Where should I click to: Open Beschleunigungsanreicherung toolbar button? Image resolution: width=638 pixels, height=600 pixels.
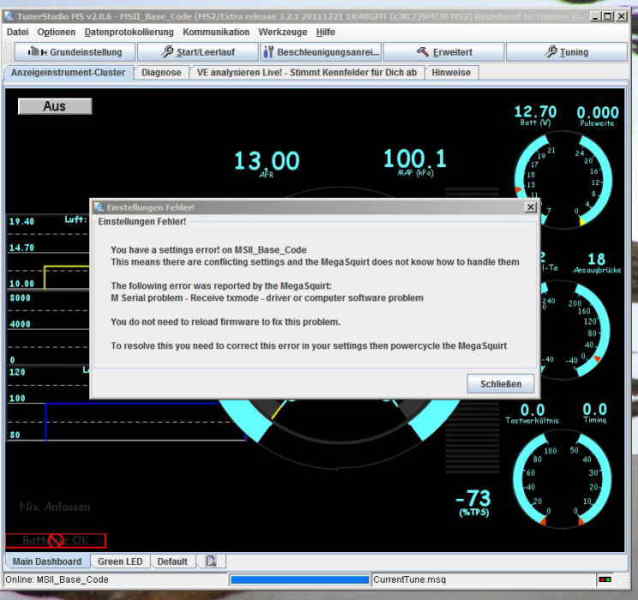[x=318, y=52]
